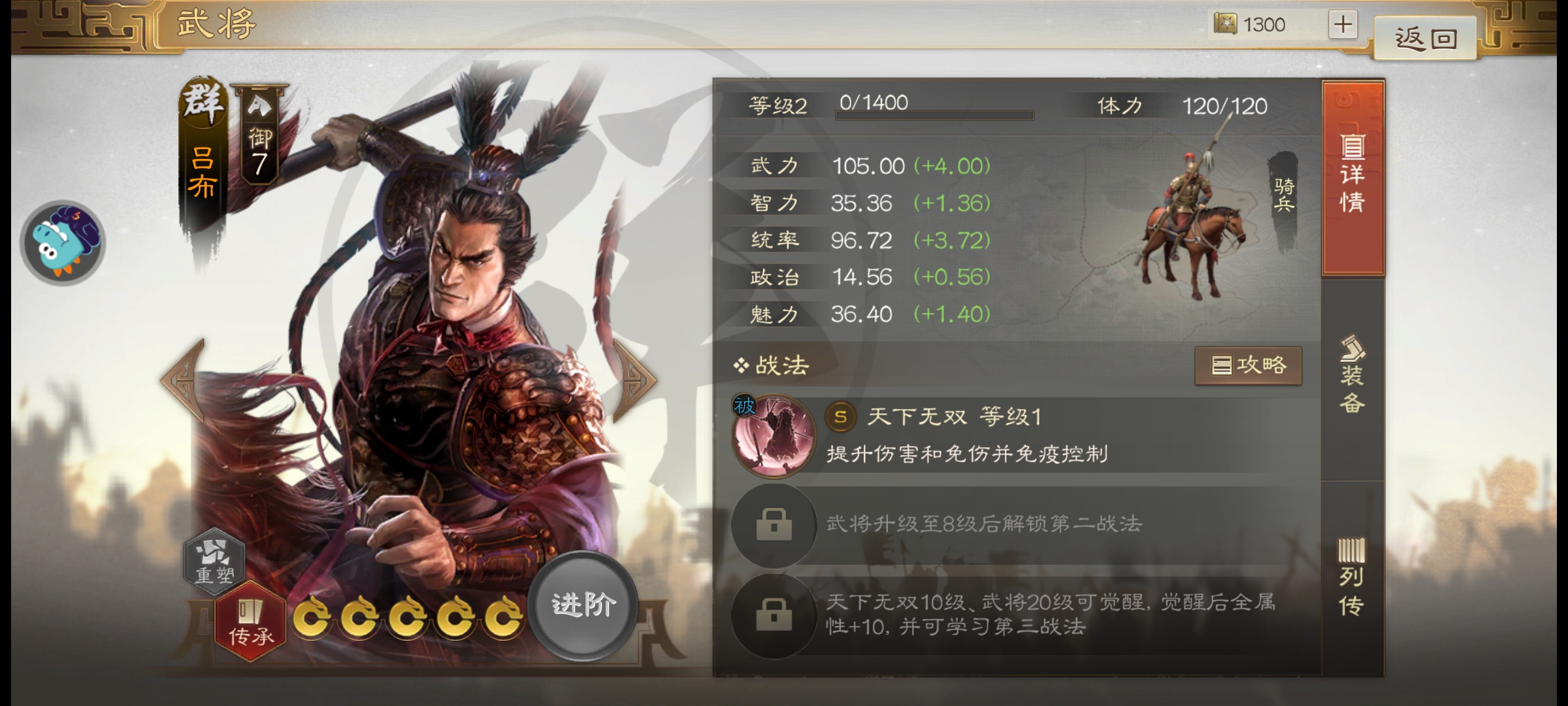This screenshot has width=1568, height=706.
Task: Open the 重塑 reshape icon
Action: pyautogui.click(x=214, y=560)
